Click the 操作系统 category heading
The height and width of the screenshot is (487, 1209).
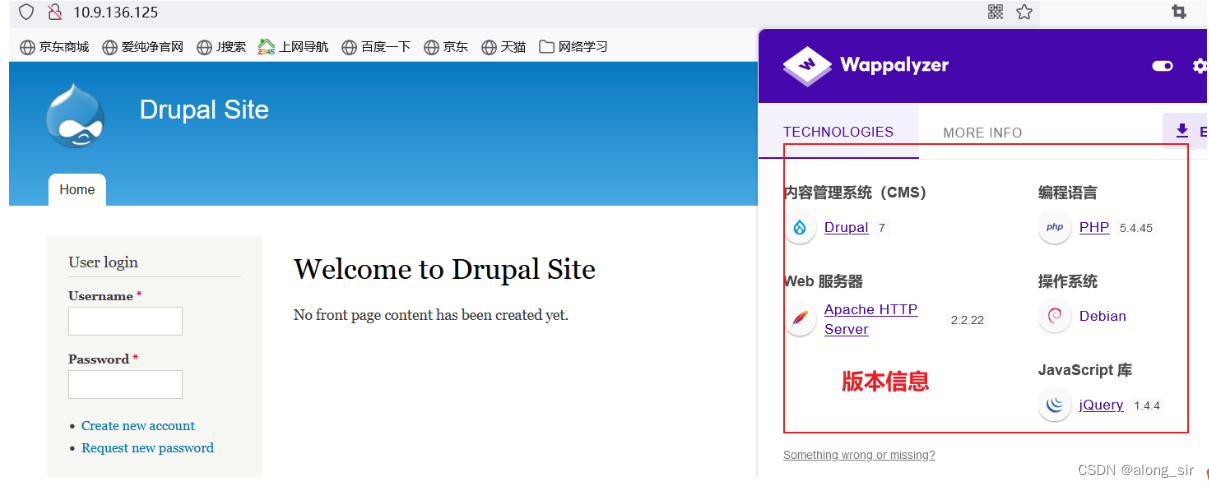coord(1068,282)
